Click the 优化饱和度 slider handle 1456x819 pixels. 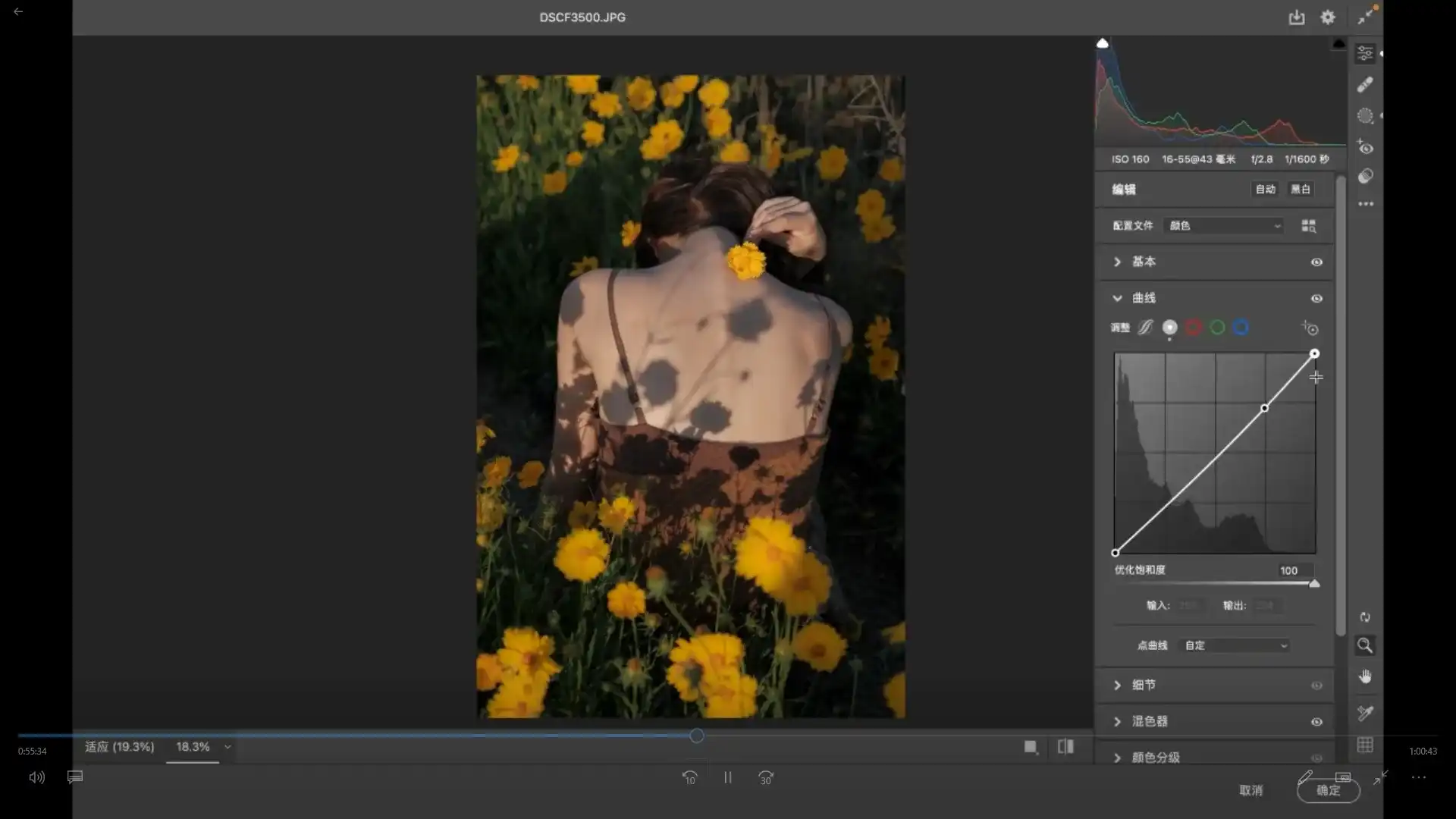click(1314, 583)
